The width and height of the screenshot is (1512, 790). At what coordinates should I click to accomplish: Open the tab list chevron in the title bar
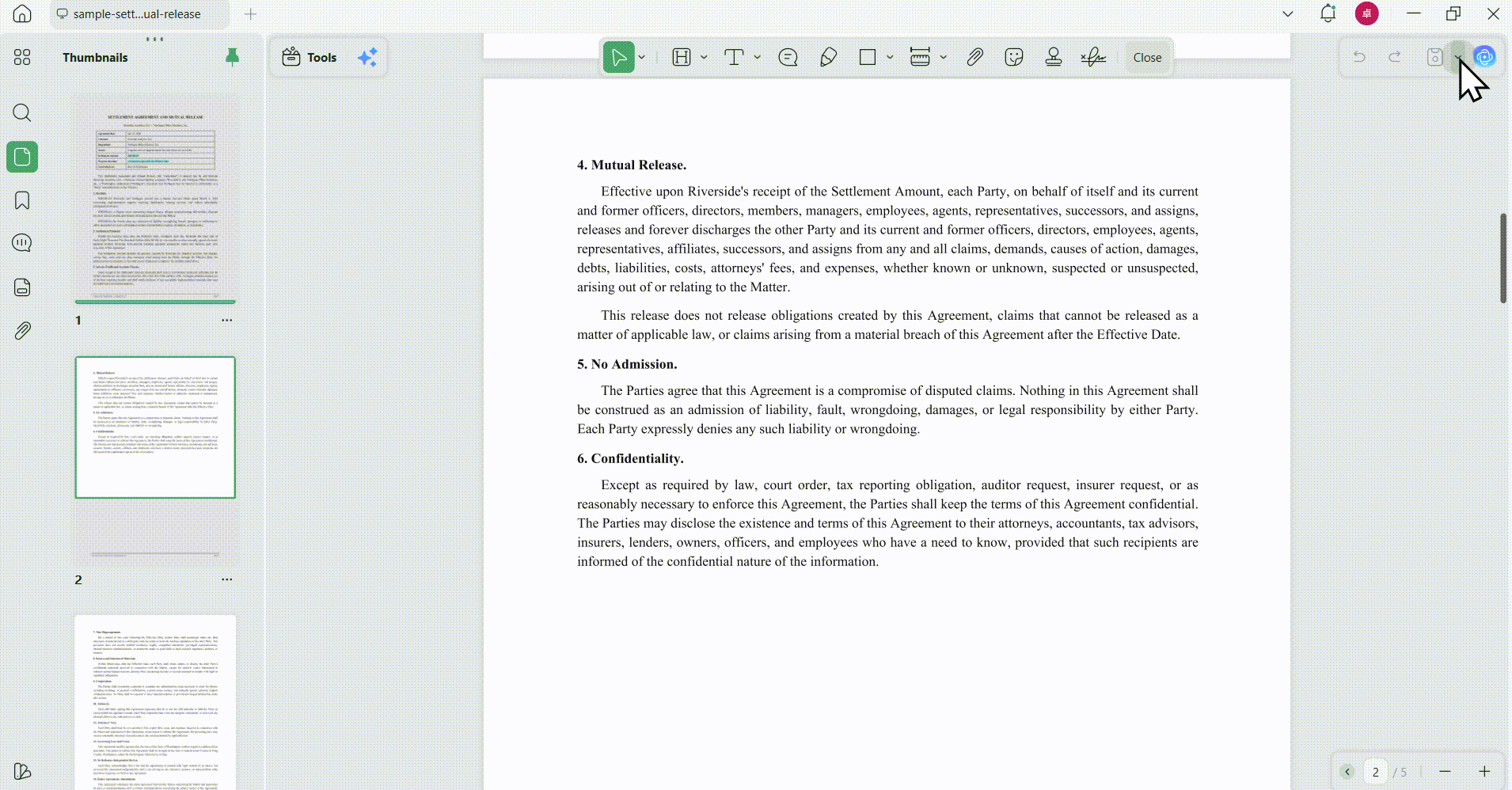pyautogui.click(x=1288, y=14)
